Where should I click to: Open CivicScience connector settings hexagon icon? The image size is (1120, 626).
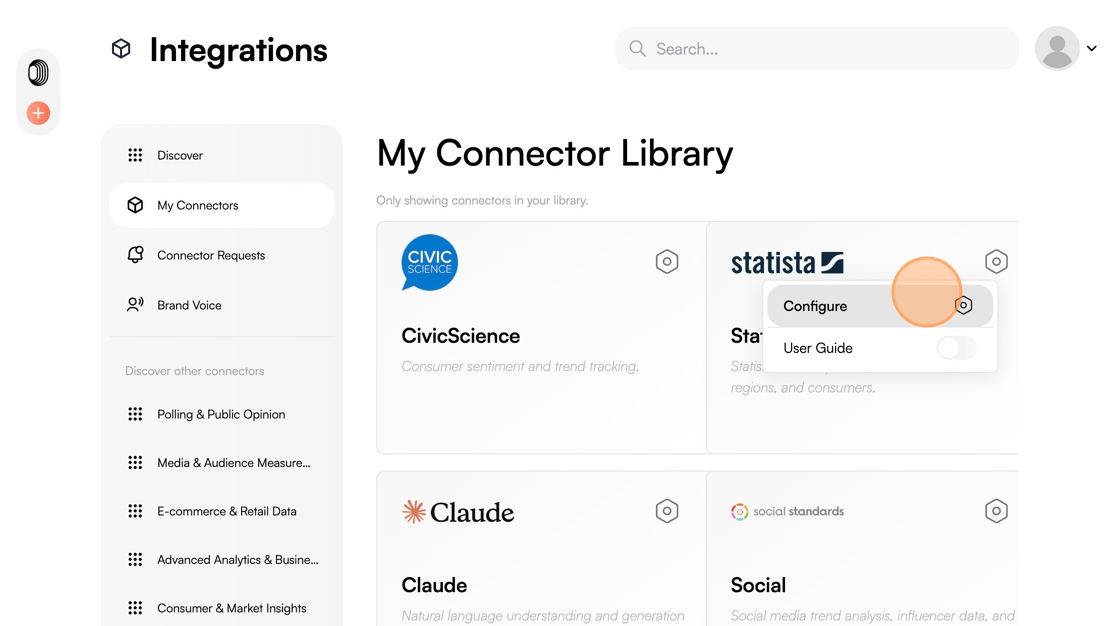pyautogui.click(x=666, y=262)
